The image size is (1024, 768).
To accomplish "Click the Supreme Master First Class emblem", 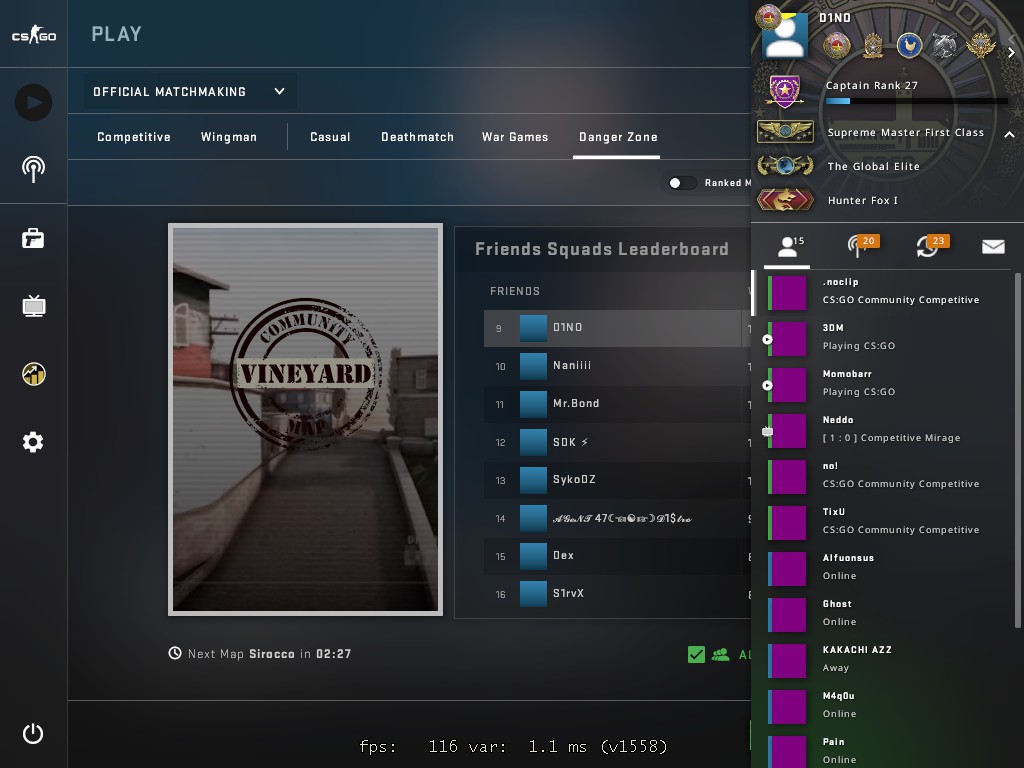I will tap(785, 132).
